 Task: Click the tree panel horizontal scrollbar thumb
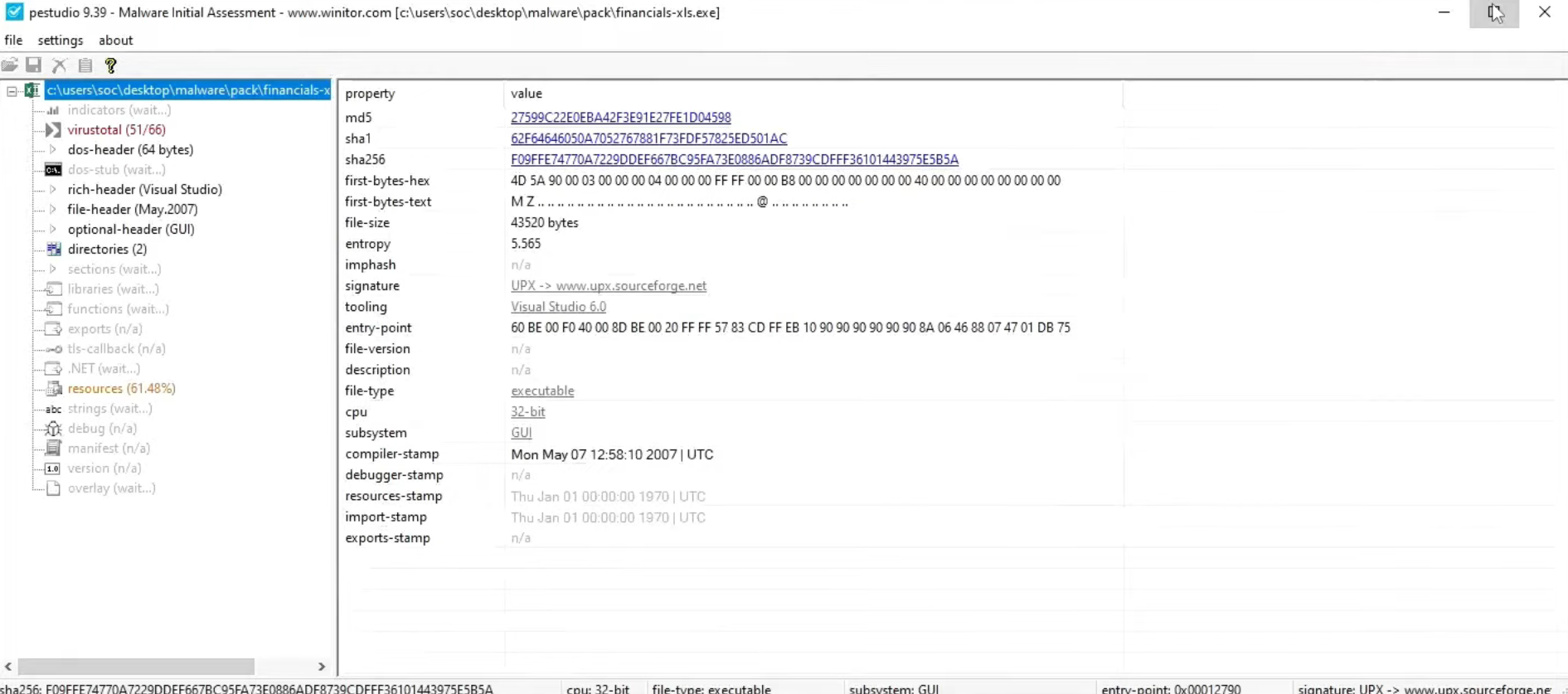click(x=136, y=667)
